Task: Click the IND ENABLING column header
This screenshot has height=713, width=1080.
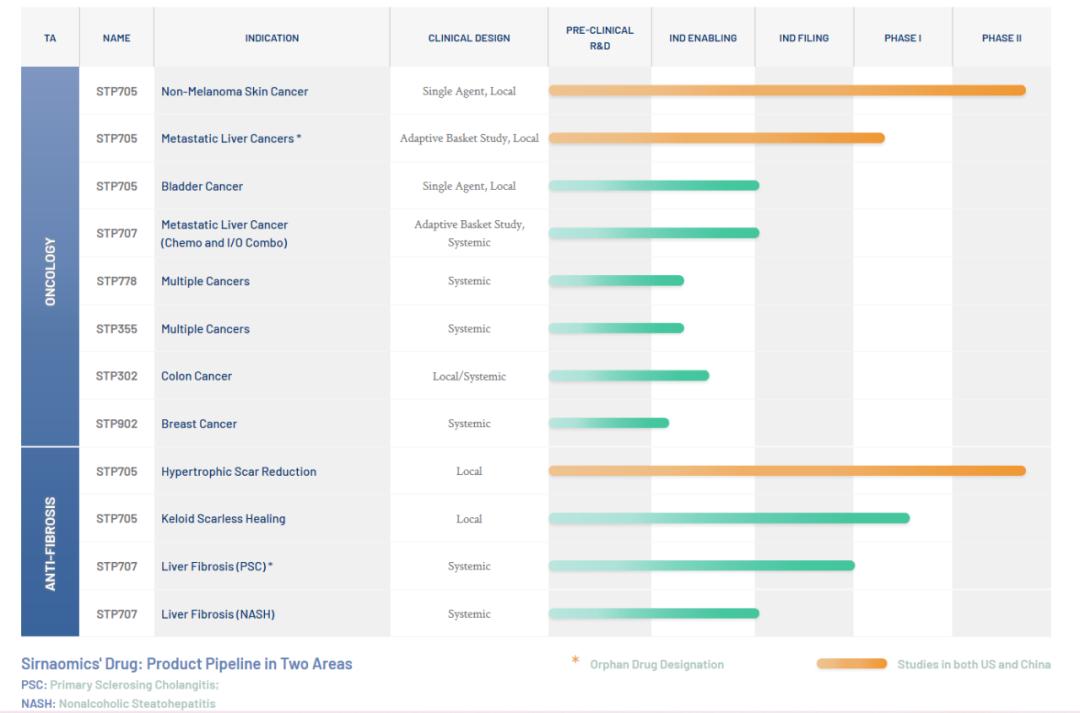Action: click(x=703, y=38)
